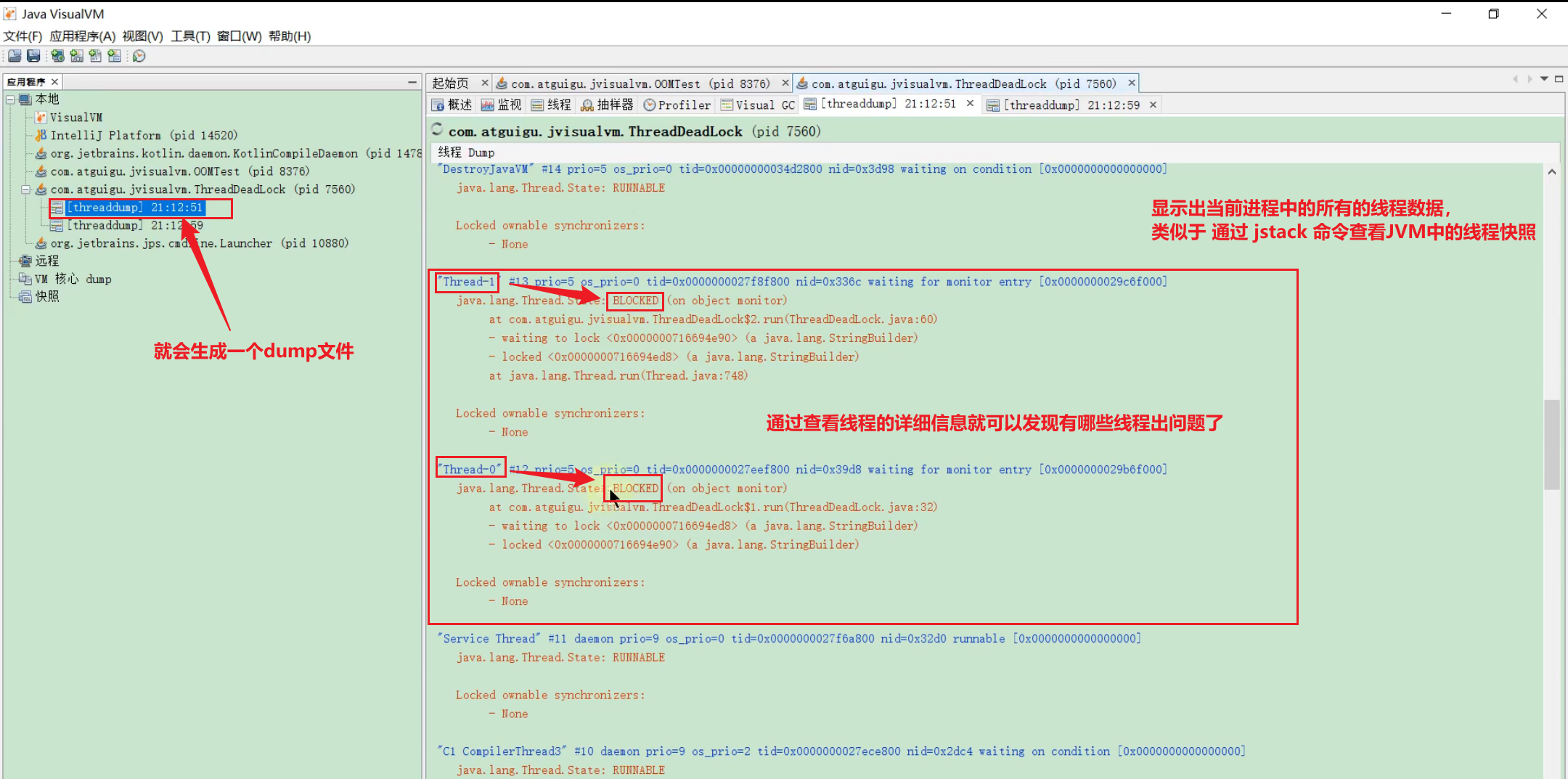The image size is (1568, 779).
Task: Collapse the 本地 tree node
Action: click(10, 99)
